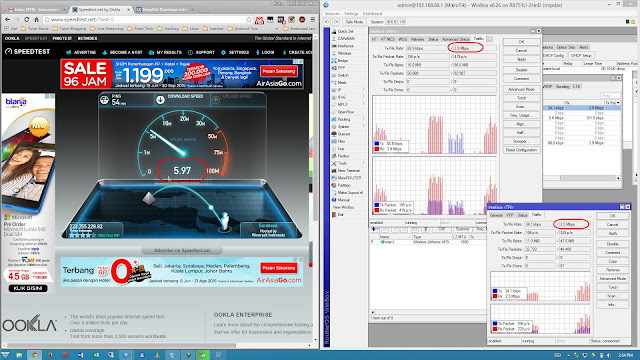This screenshot has width=640, height=360.
Task: Open the Settings menu in WinBox
Action: pyautogui.click(x=351, y=13)
